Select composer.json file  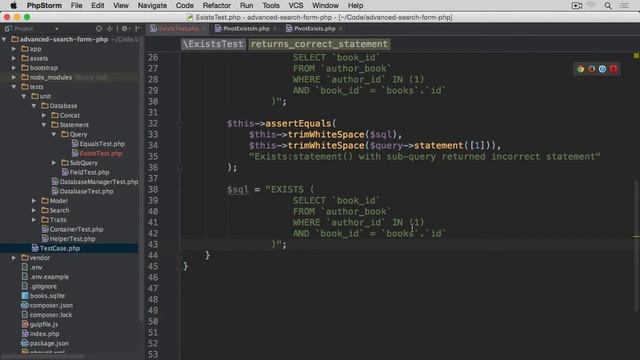(51, 305)
